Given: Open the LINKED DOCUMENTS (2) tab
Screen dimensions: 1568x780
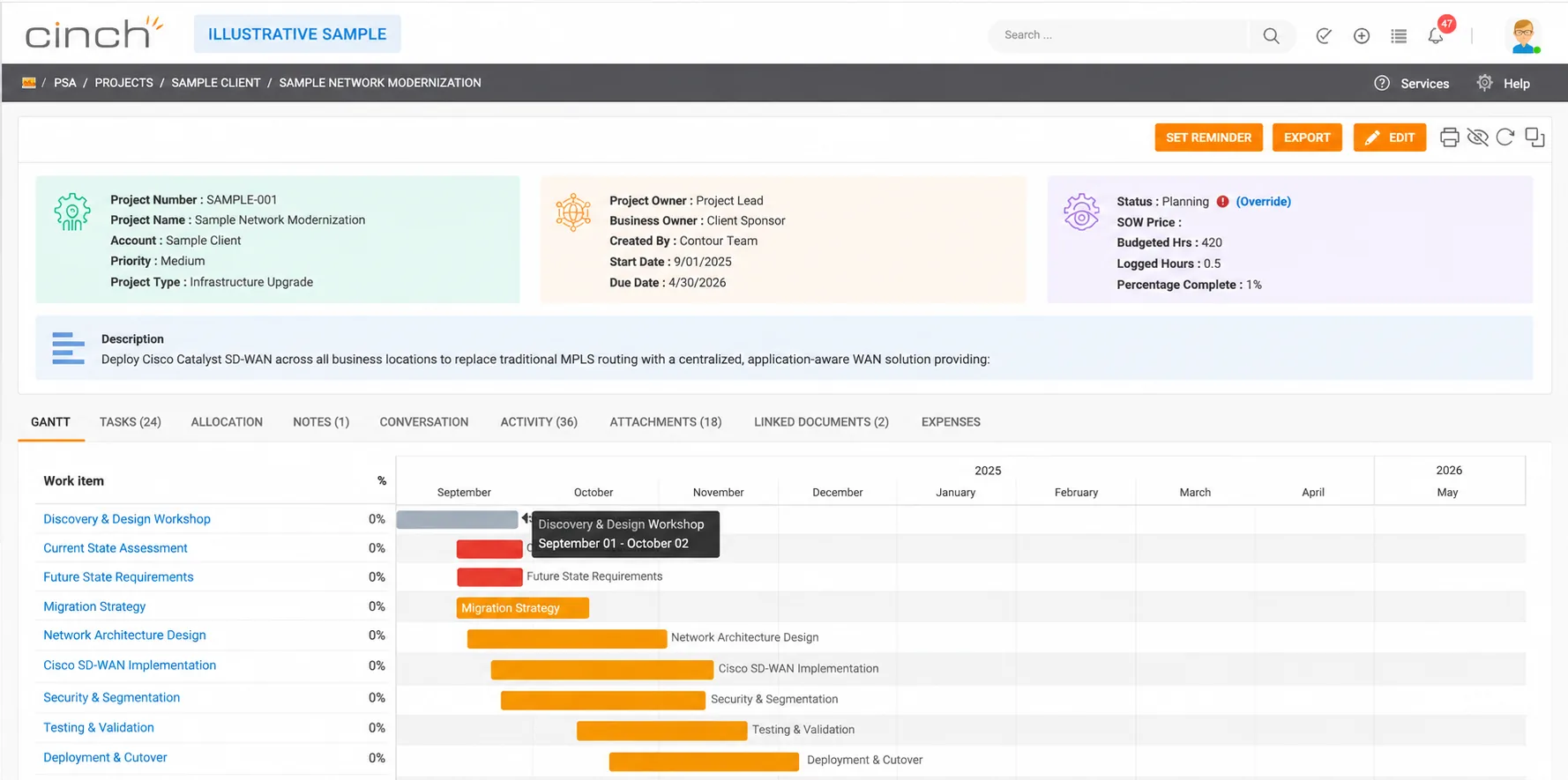Looking at the screenshot, I should tap(821, 421).
